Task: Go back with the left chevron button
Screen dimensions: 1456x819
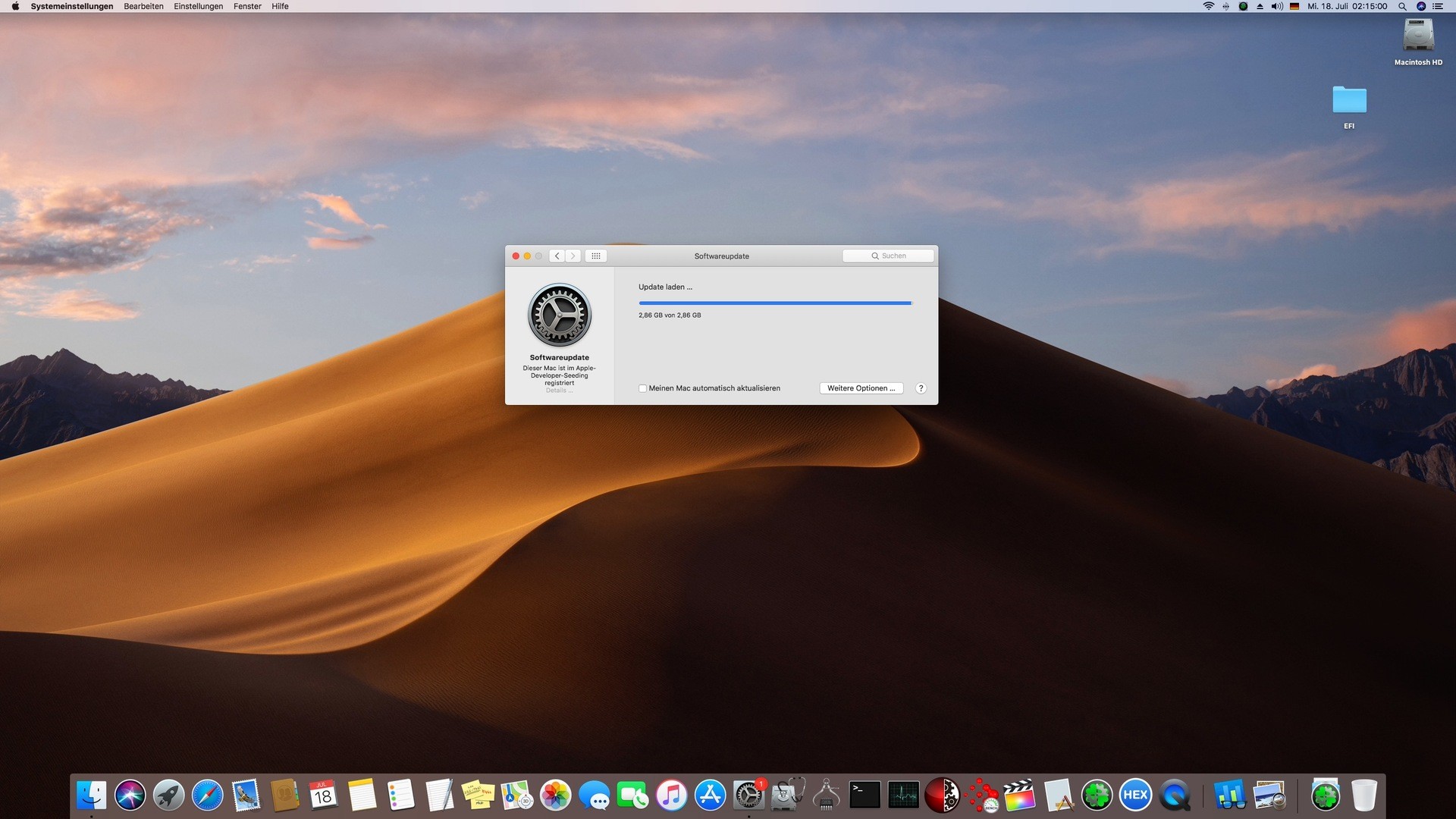Action: point(557,256)
